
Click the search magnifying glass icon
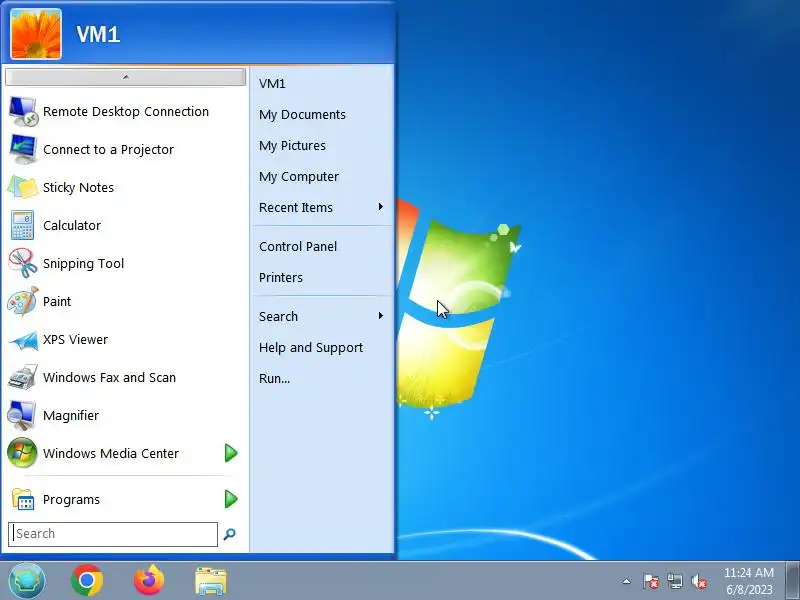point(230,534)
